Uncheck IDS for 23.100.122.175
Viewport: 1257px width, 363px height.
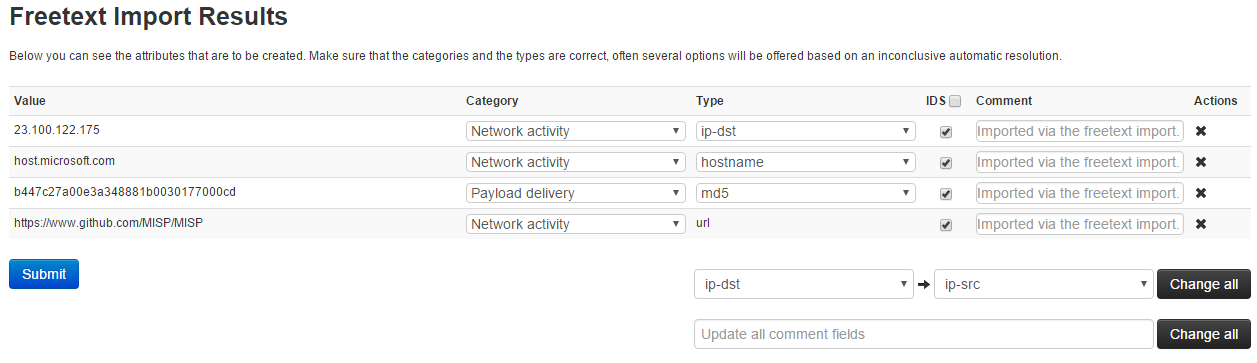pyautogui.click(x=946, y=132)
